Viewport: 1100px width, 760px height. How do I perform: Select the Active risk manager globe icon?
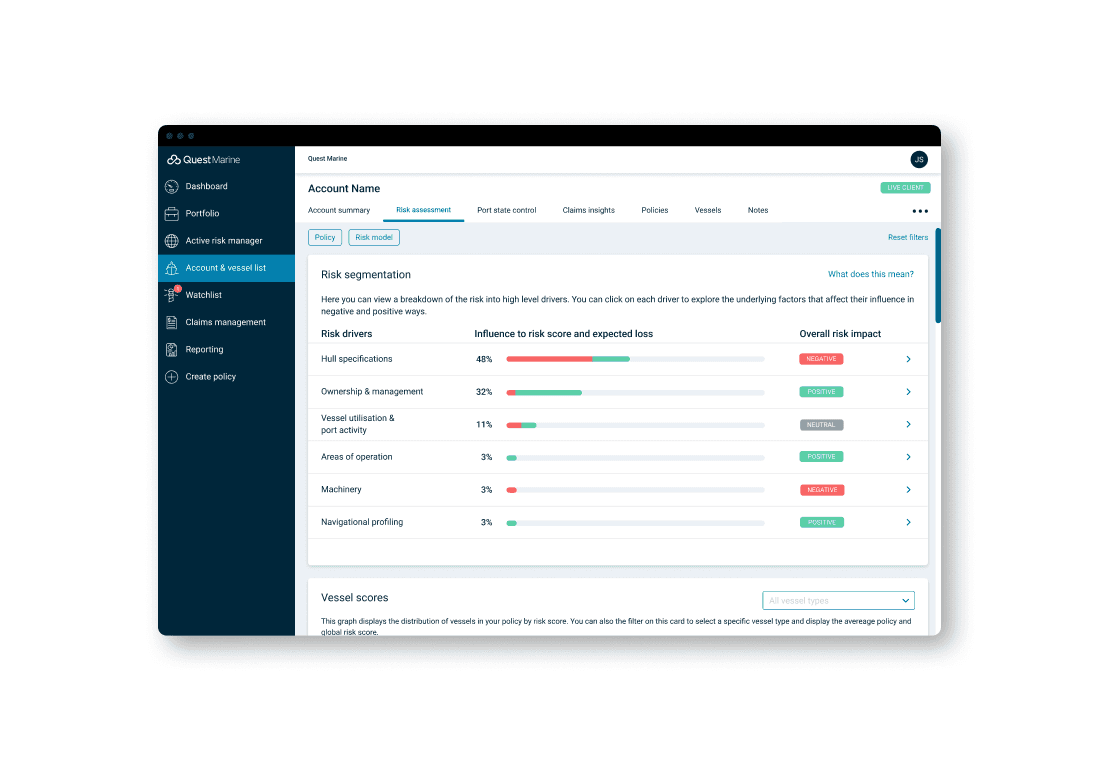click(x=171, y=241)
